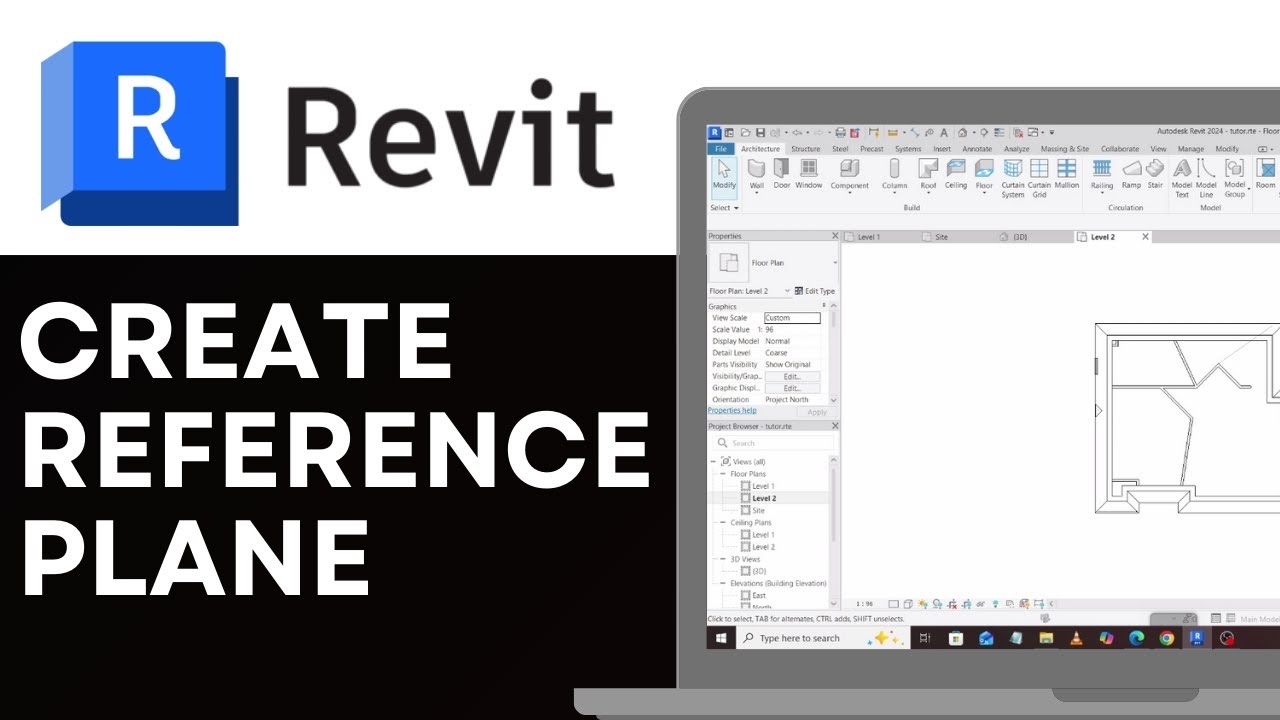
Task: Switch to the Collaborate ribbon tab
Action: tap(1120, 149)
